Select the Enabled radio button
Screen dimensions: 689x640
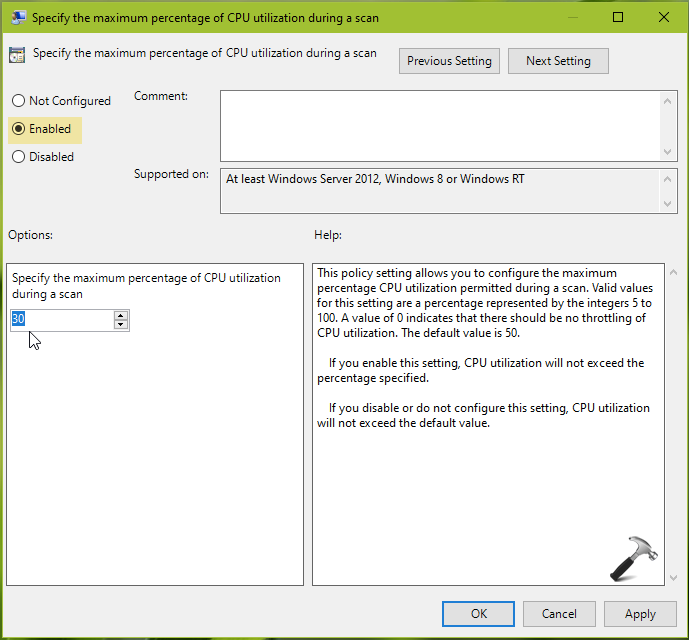pos(18,129)
